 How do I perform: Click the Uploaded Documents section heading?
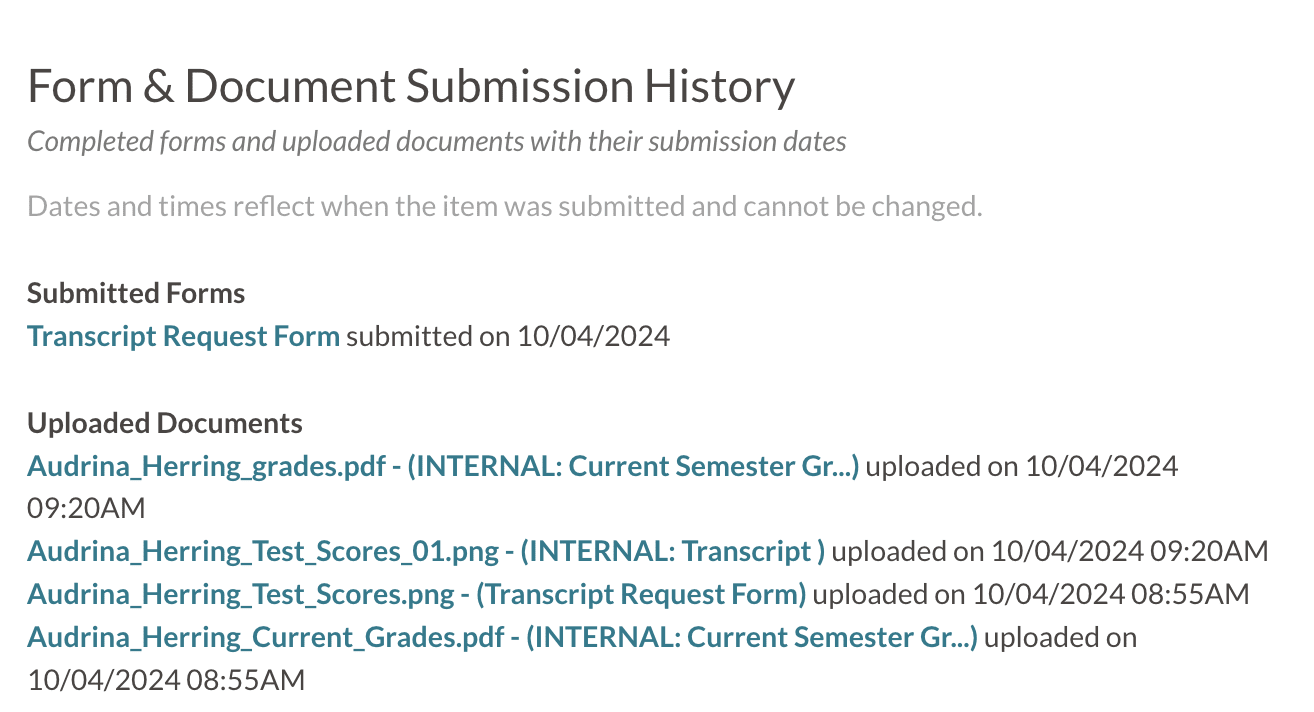(x=165, y=423)
